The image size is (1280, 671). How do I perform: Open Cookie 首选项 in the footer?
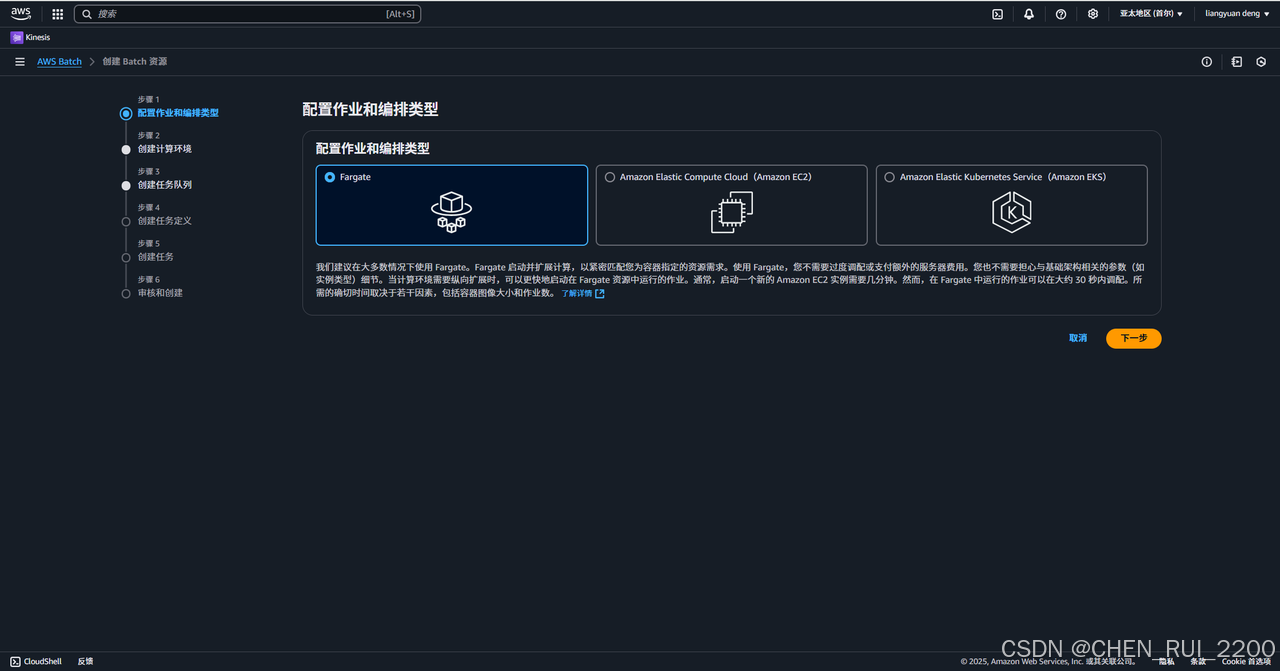pos(1246,661)
